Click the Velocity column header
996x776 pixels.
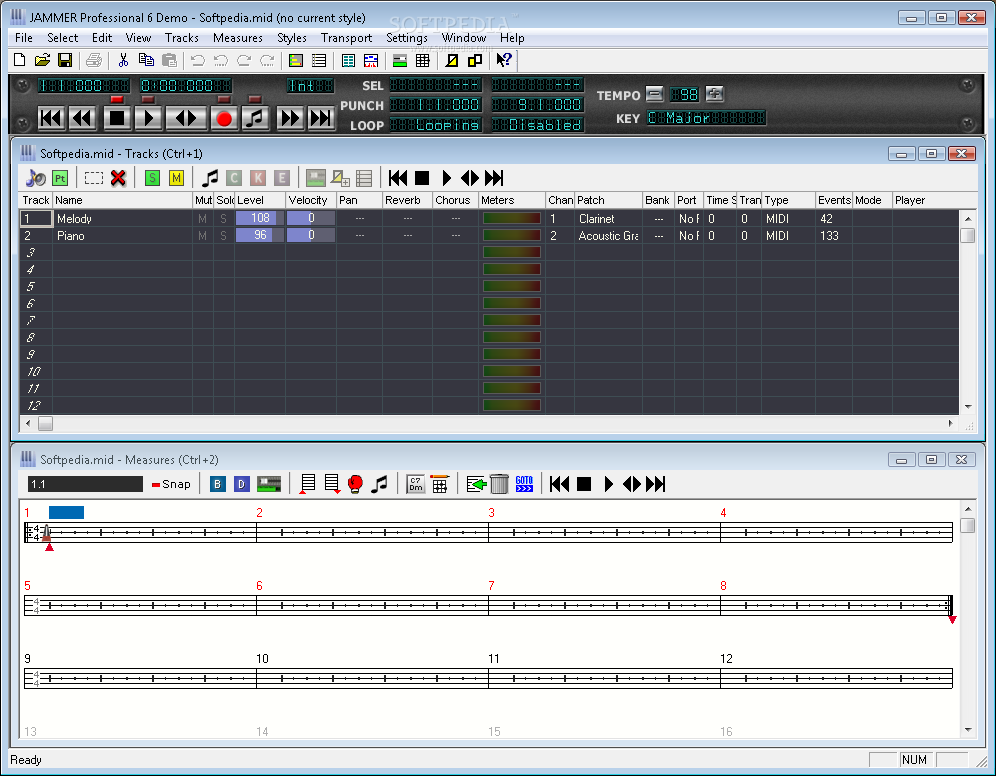(x=311, y=200)
